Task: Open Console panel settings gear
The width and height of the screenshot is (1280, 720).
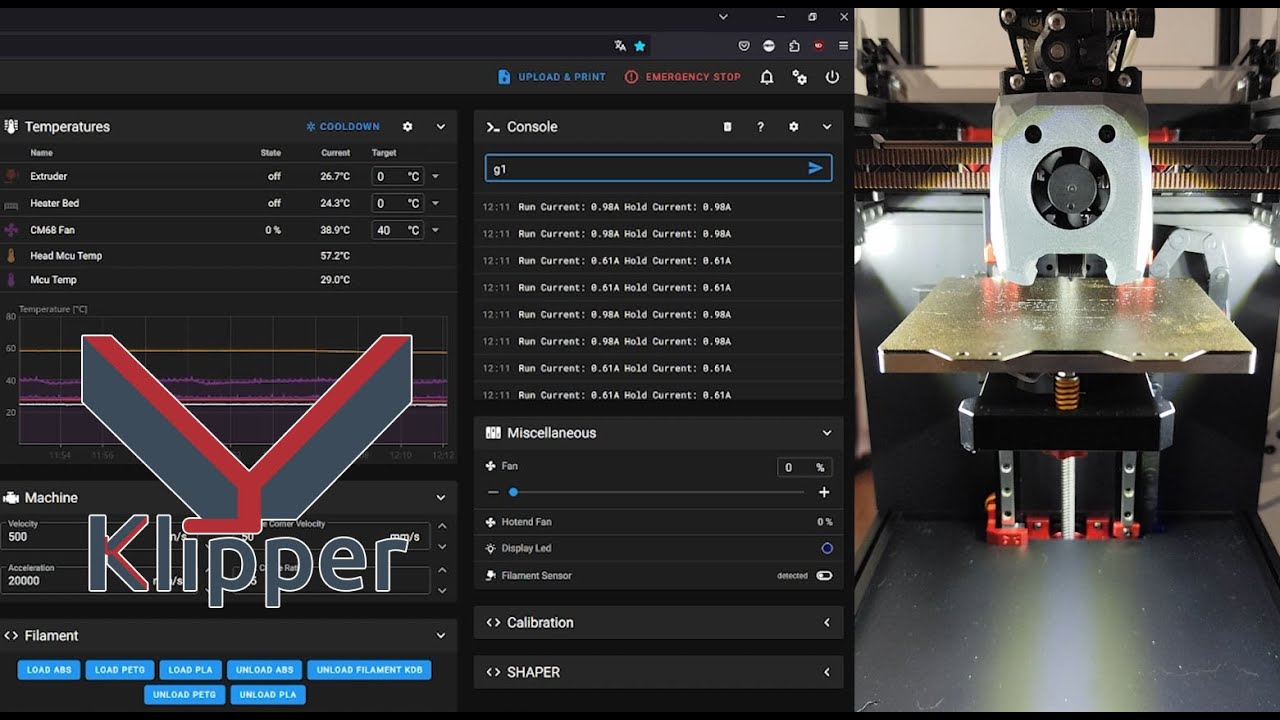Action: click(x=793, y=127)
